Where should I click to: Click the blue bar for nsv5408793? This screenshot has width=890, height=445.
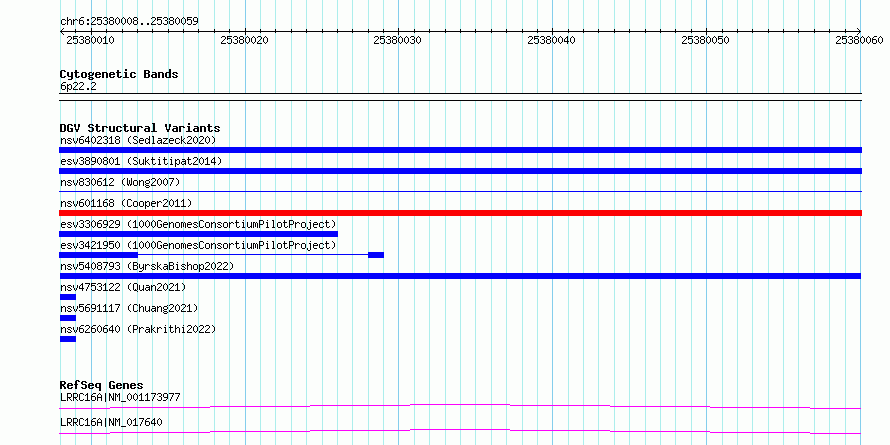pyautogui.click(x=460, y=276)
